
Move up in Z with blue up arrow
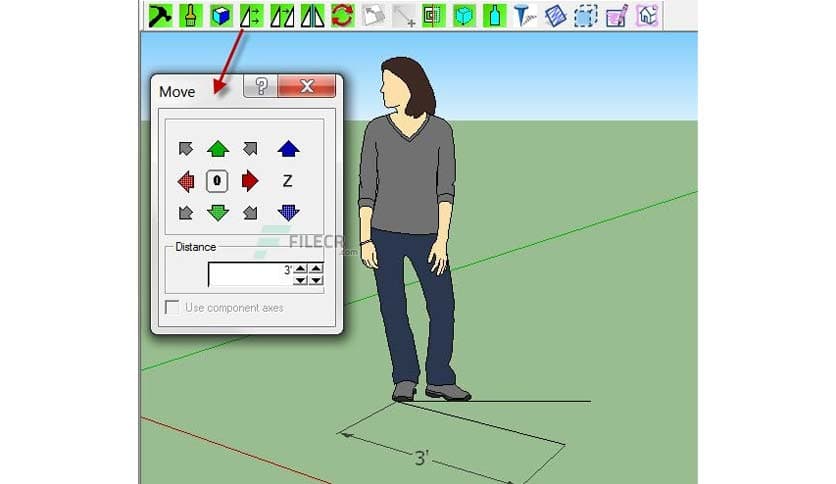(288, 149)
